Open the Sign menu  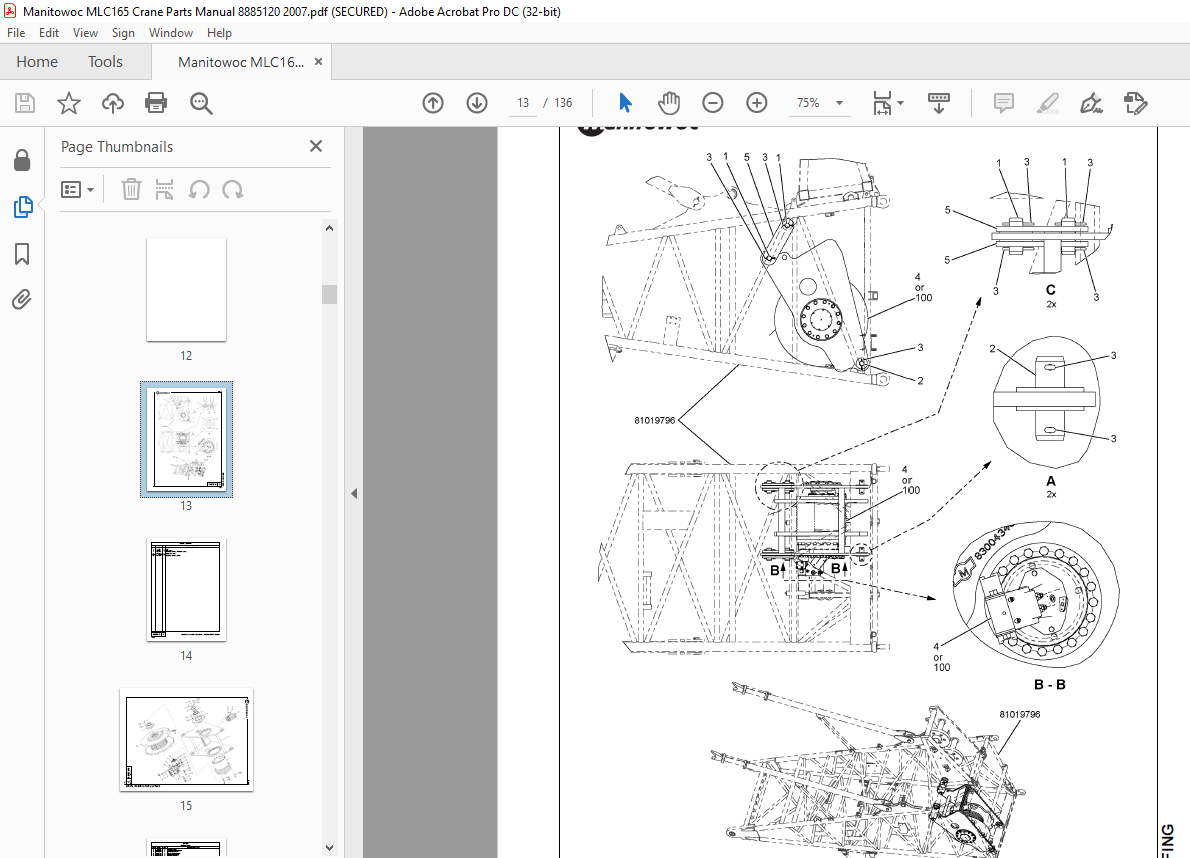[x=123, y=33]
